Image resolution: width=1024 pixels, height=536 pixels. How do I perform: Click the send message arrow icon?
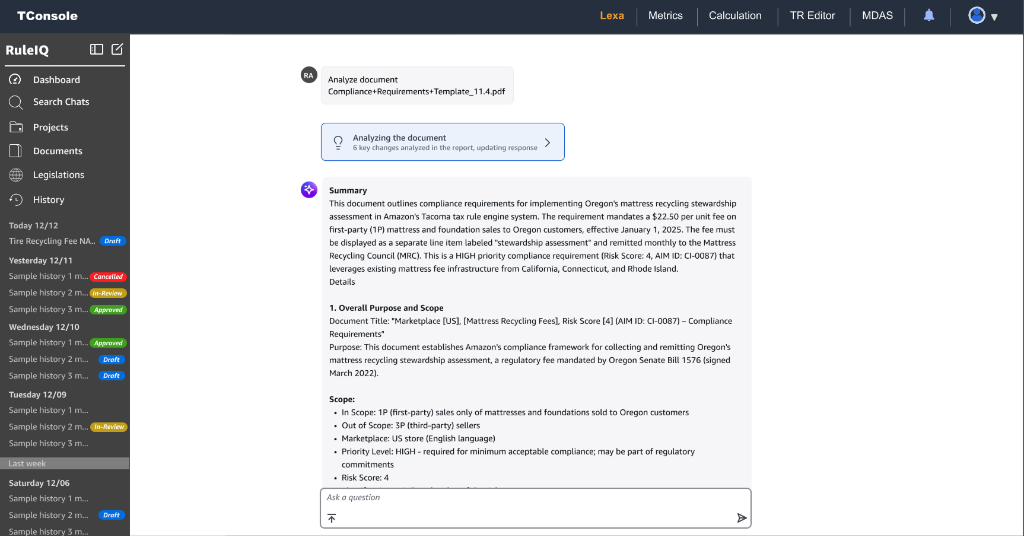pyautogui.click(x=741, y=518)
